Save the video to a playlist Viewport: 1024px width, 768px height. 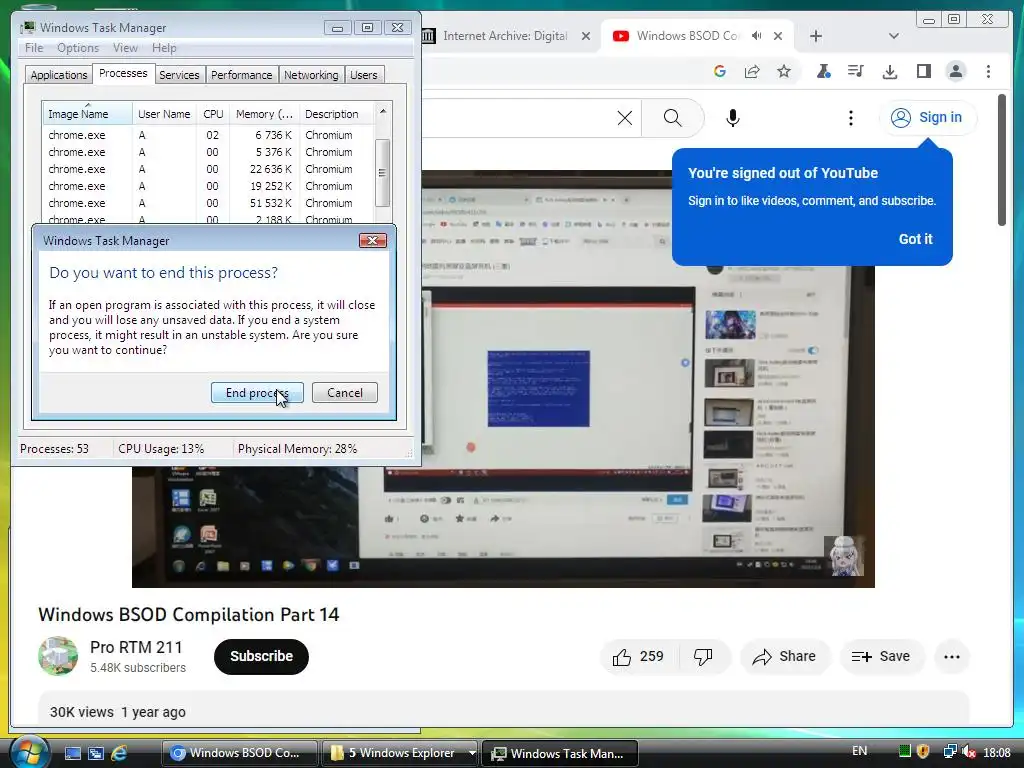coord(881,656)
